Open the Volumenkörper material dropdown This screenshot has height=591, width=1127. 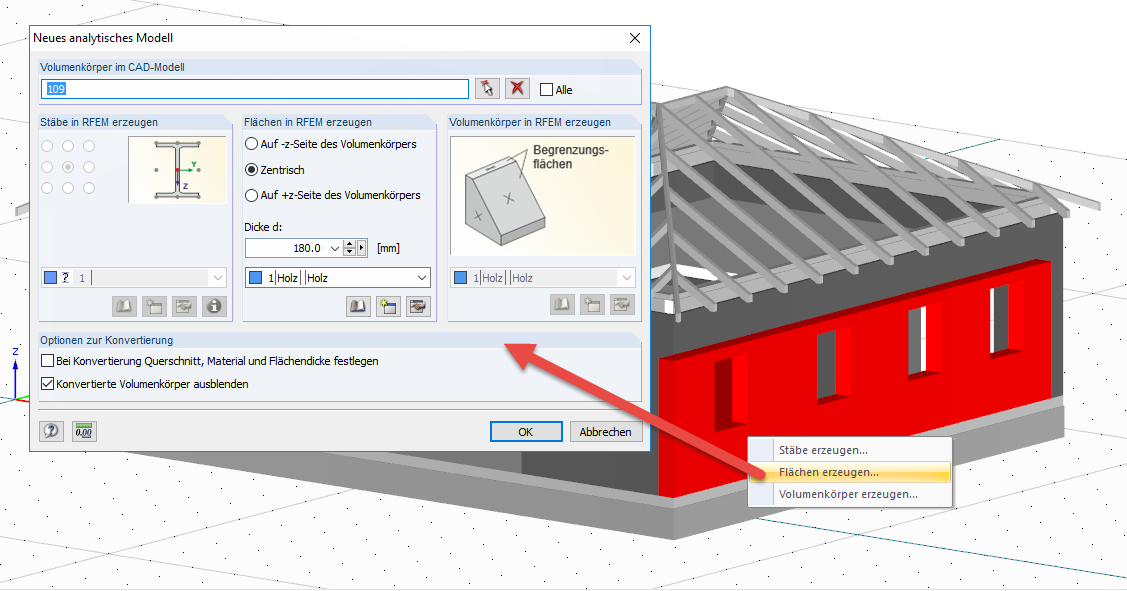(x=543, y=278)
